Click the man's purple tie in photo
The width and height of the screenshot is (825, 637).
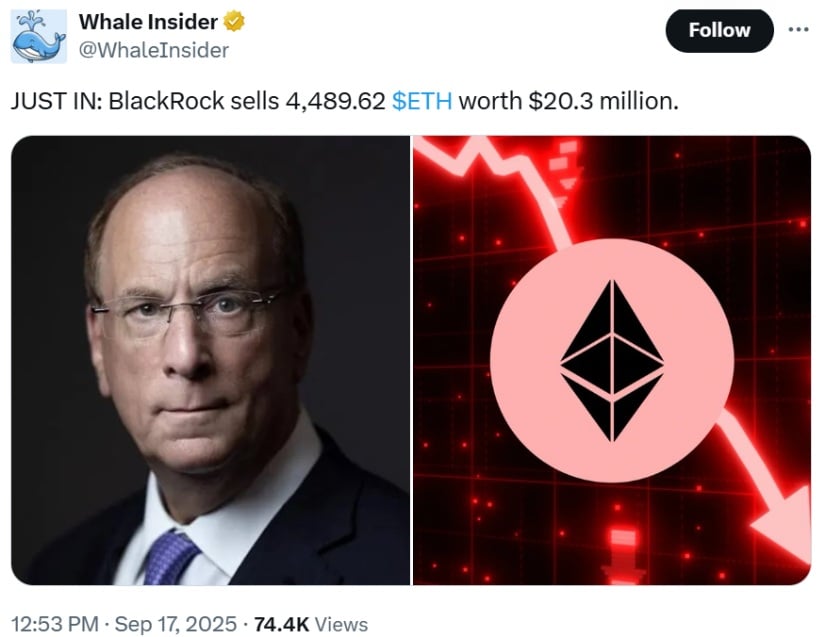(x=170, y=558)
